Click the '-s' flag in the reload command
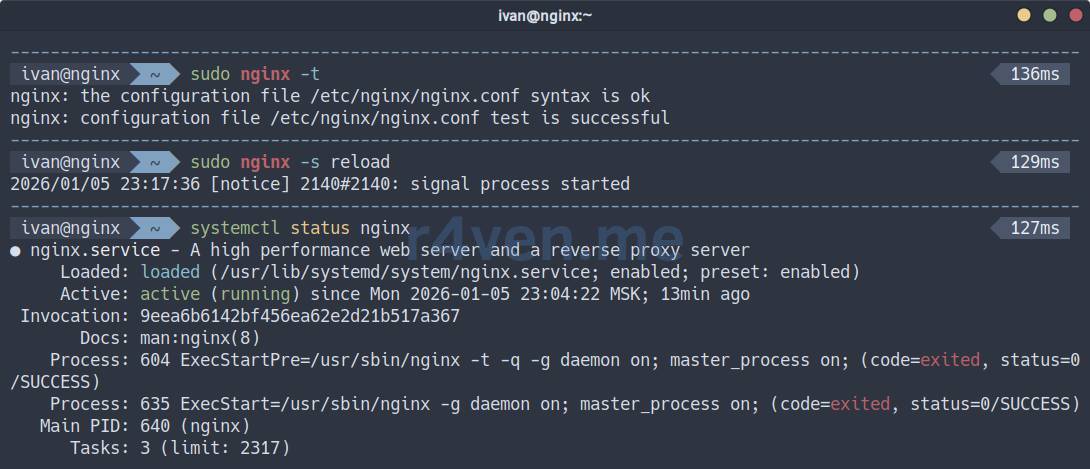The image size is (1090, 469). (310, 162)
